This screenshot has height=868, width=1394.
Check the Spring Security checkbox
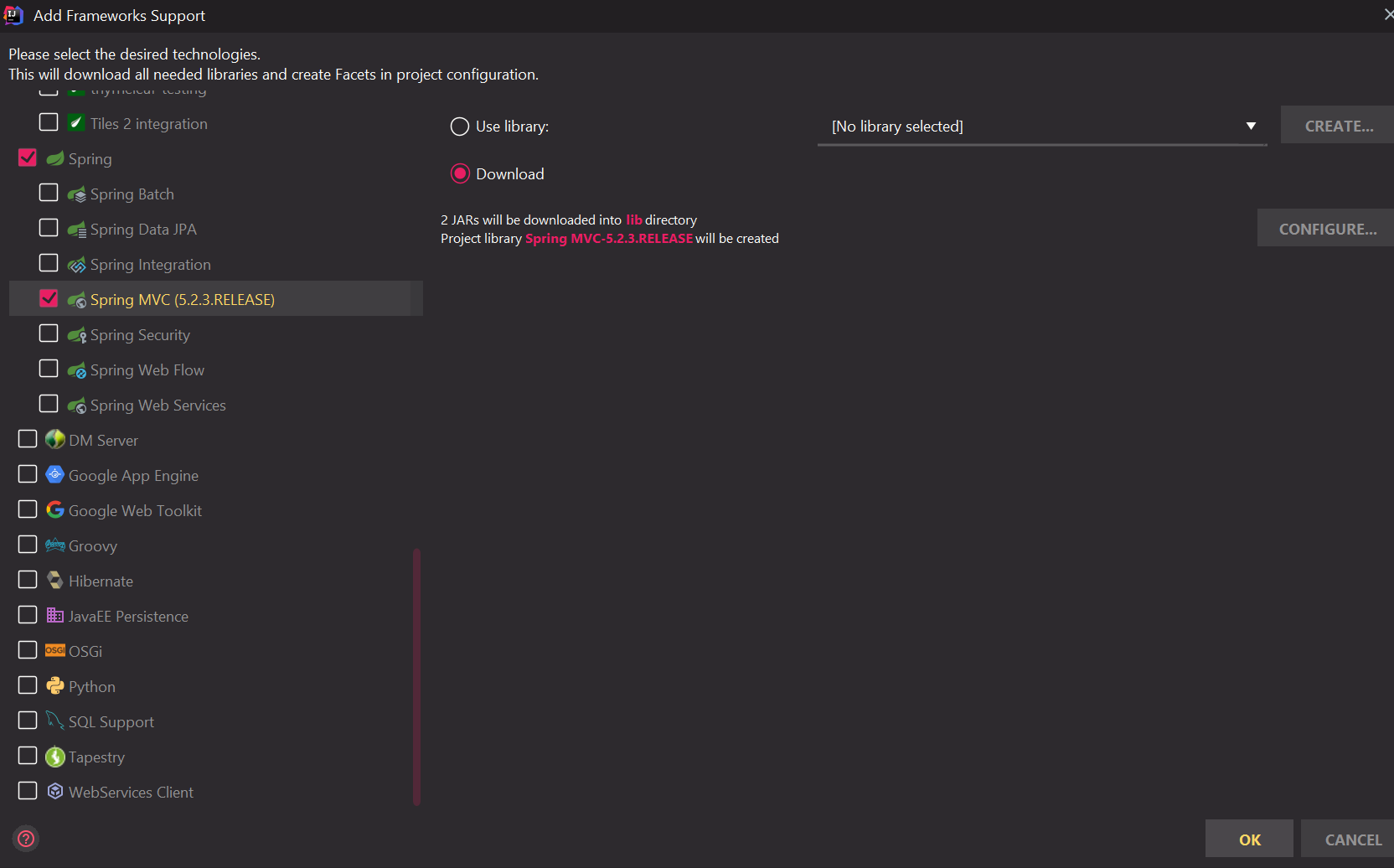[x=49, y=333]
